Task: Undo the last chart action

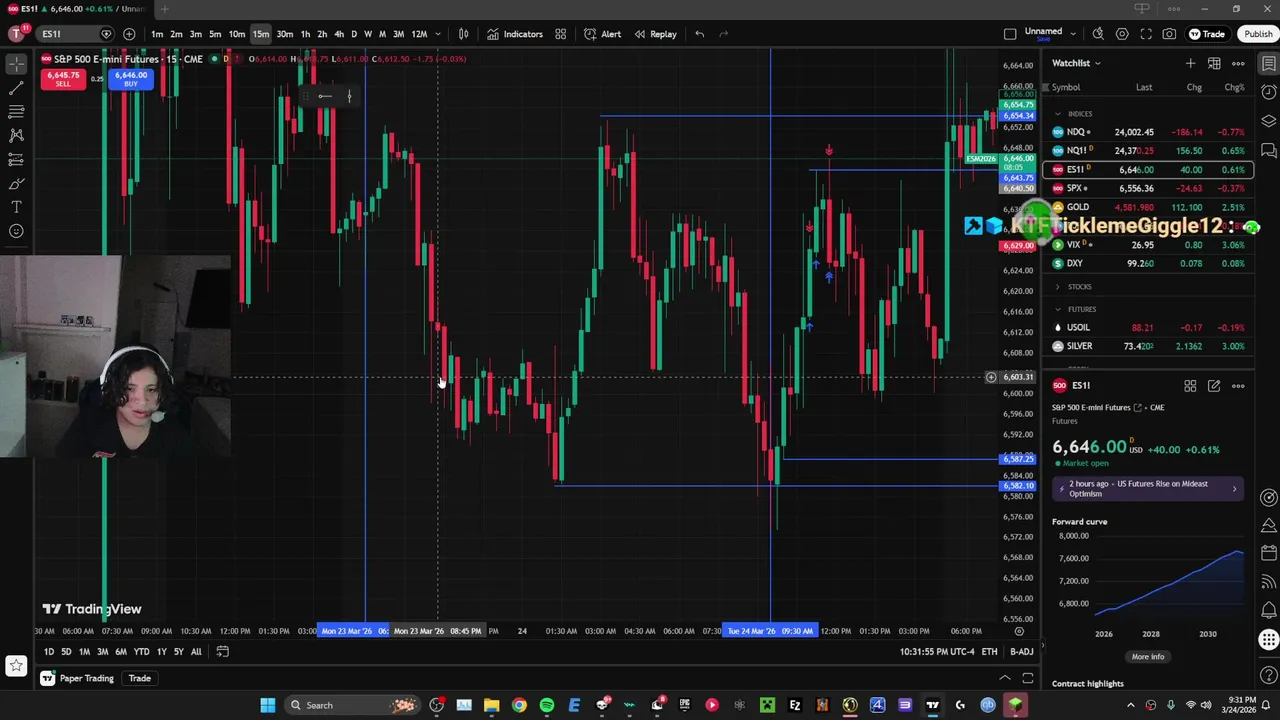Action: pos(699,34)
